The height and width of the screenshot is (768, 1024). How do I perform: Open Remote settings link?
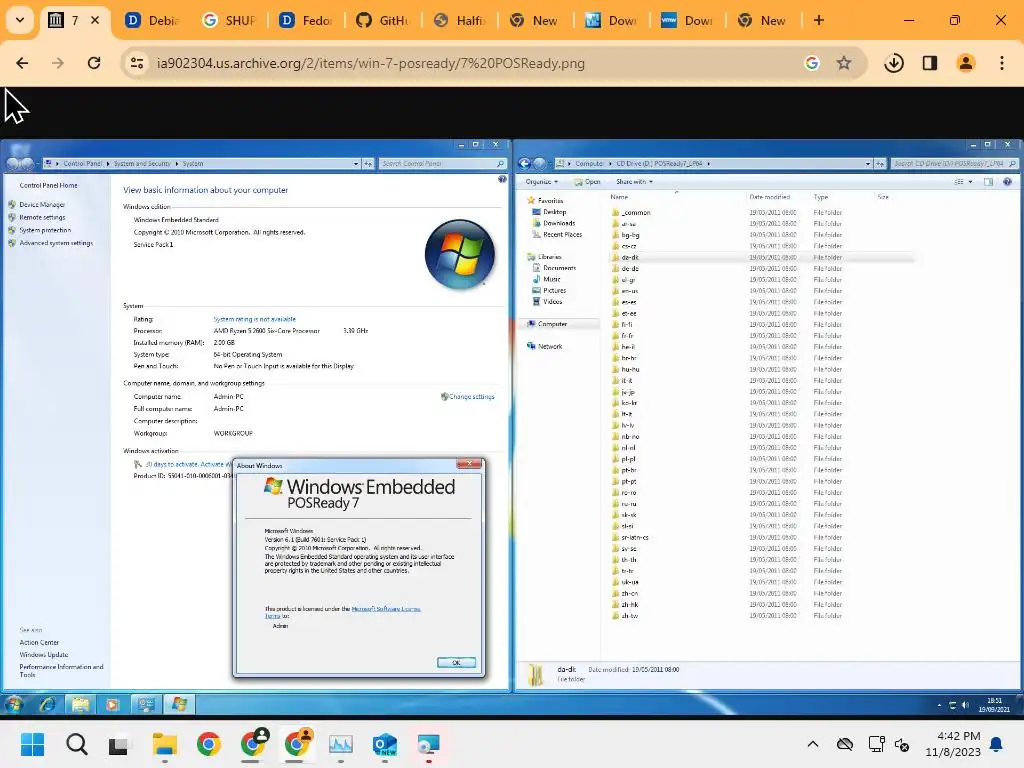pos(42,217)
